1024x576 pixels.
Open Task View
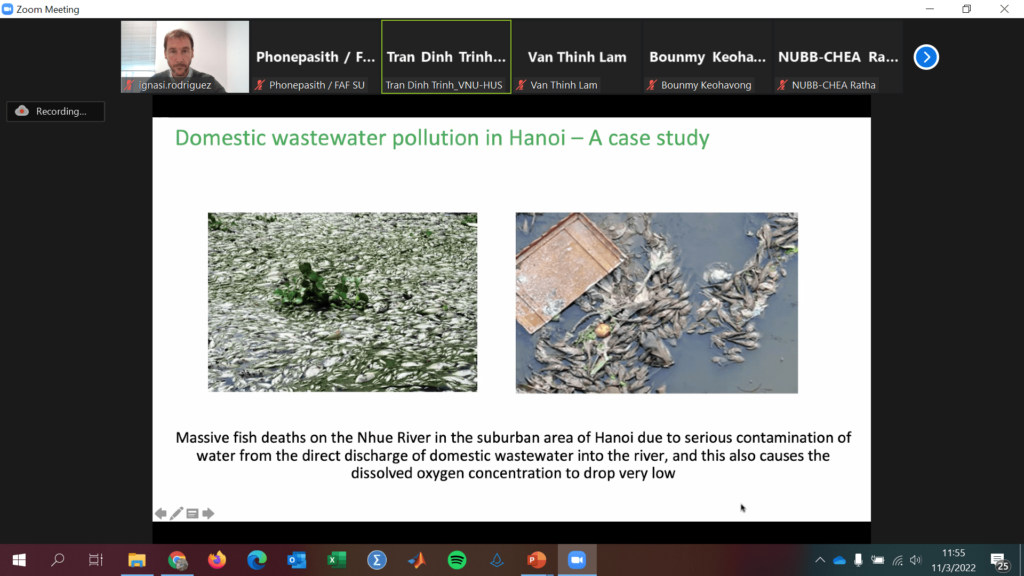point(96,560)
